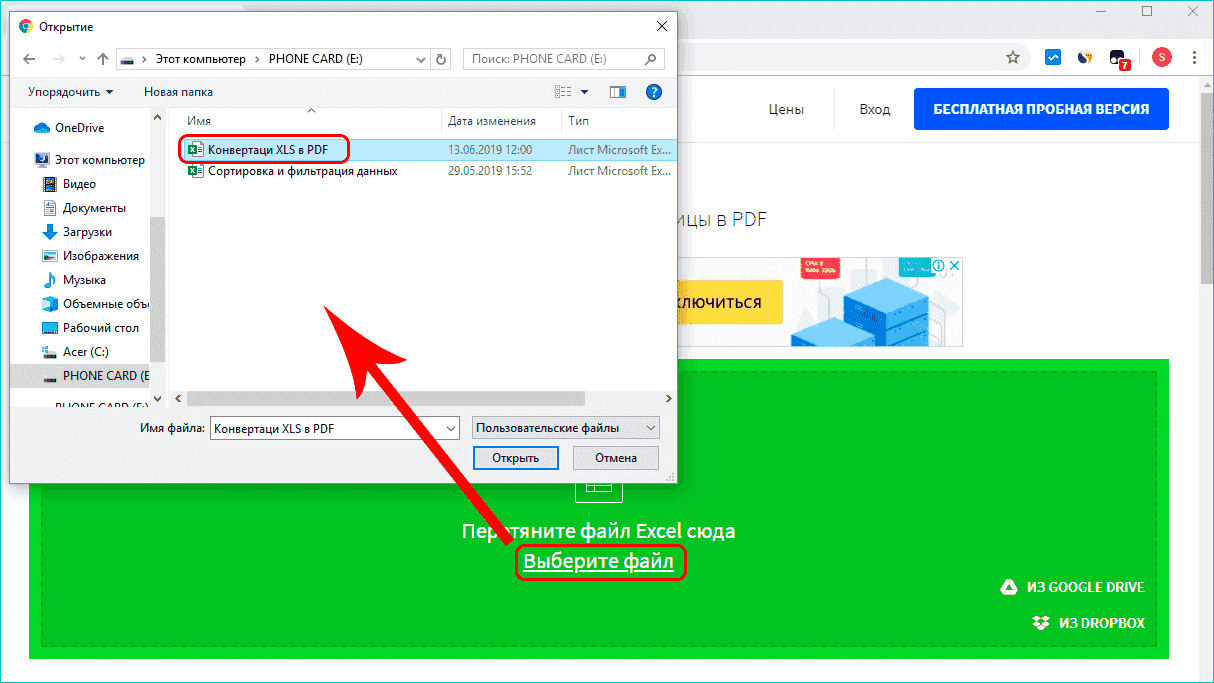Open Пользовательские файлы file type dropdown
The width and height of the screenshot is (1214, 683).
[x=566, y=428]
